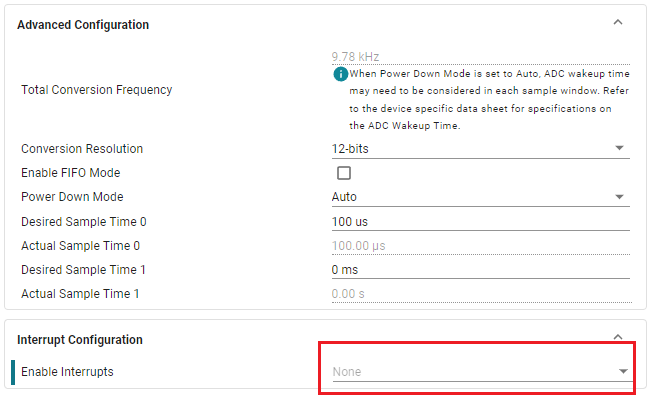Click the Enable FIFO Mode label
This screenshot has width=651, height=397.
[x=71, y=173]
